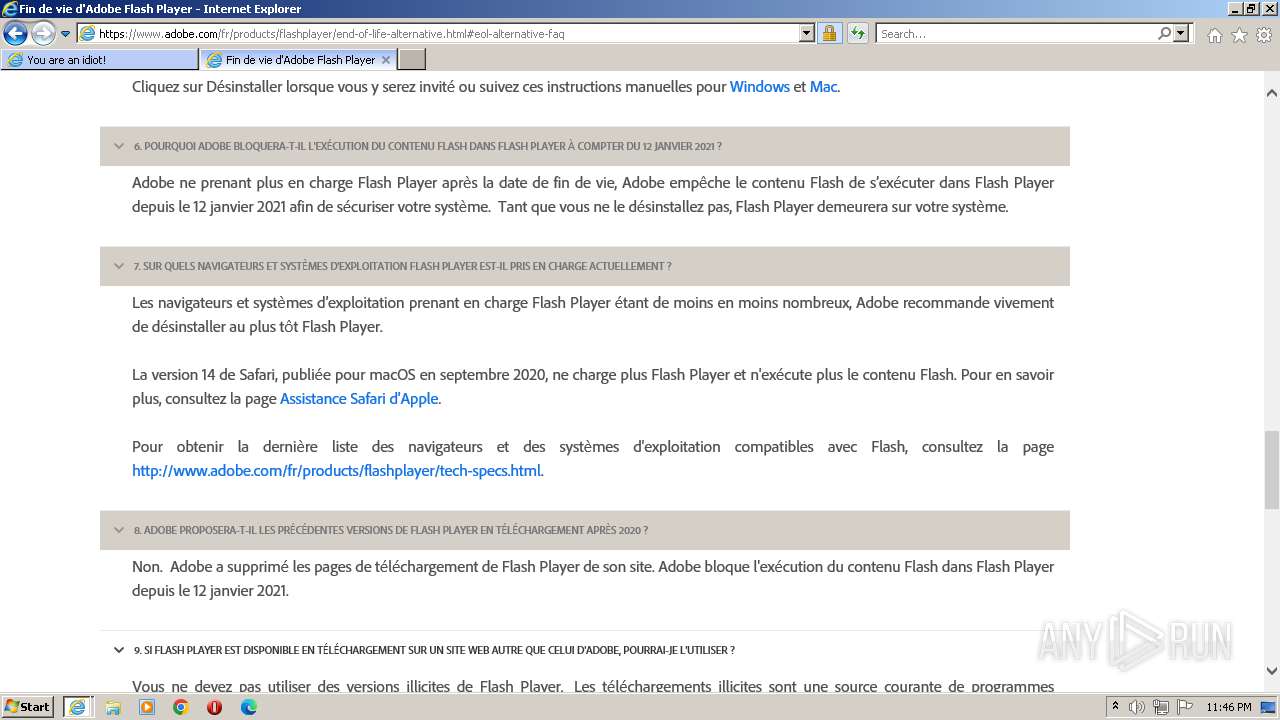The image size is (1280, 720).
Task: Collapse FAQ question 6 chevron
Action: tap(119, 146)
